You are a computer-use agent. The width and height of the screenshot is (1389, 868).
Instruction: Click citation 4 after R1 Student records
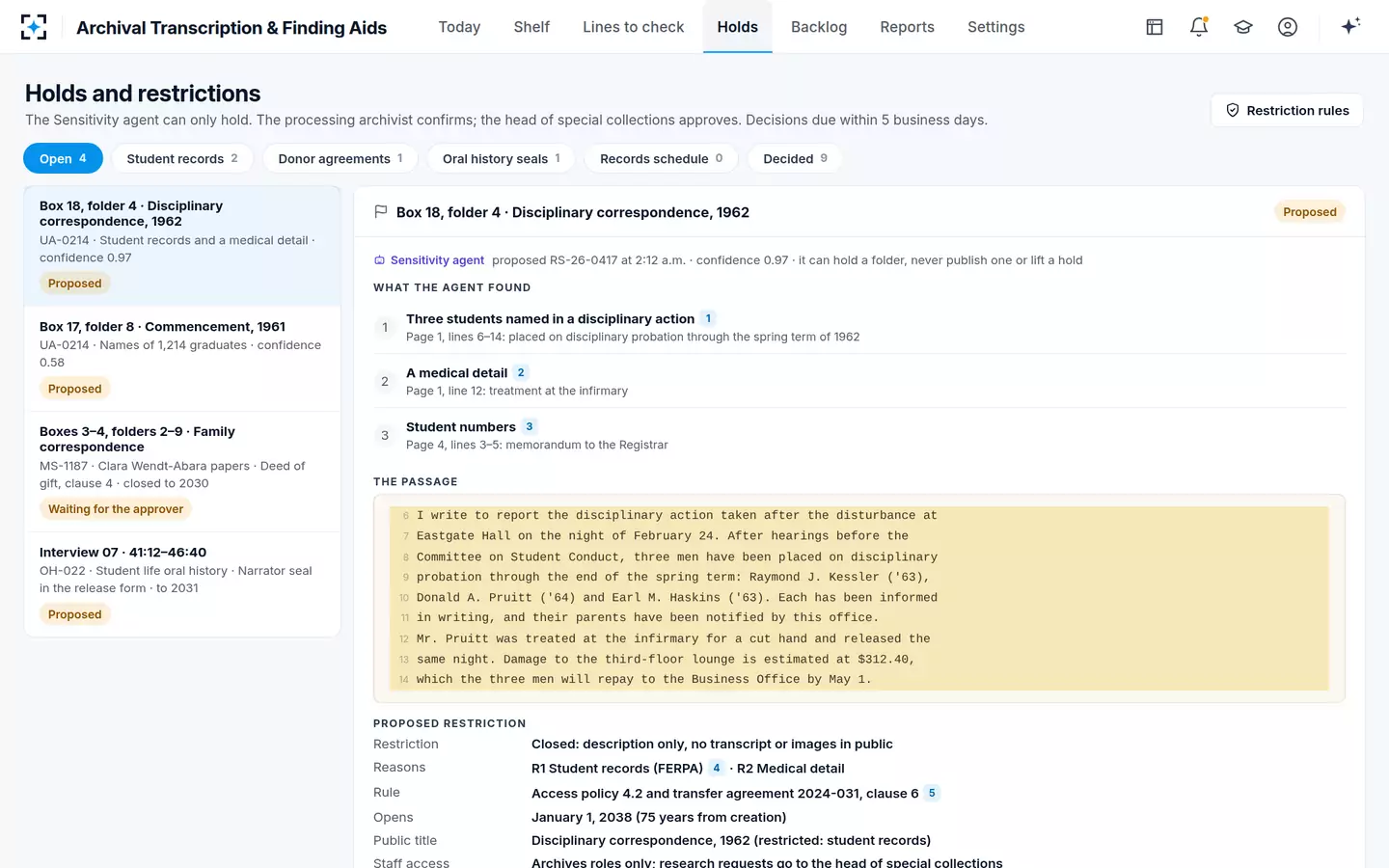pos(717,768)
